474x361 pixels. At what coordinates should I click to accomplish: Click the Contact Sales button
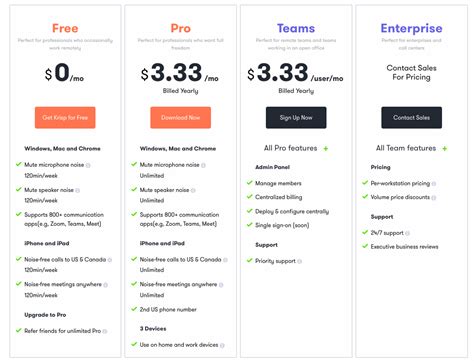411,117
